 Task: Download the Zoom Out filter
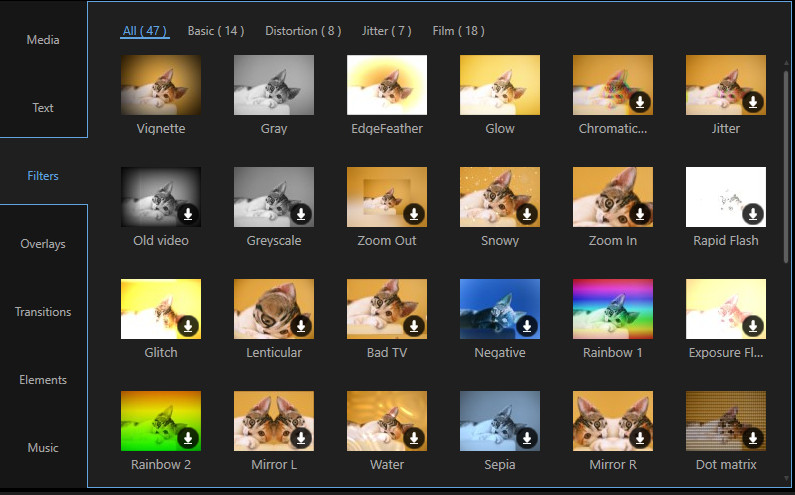(414, 215)
